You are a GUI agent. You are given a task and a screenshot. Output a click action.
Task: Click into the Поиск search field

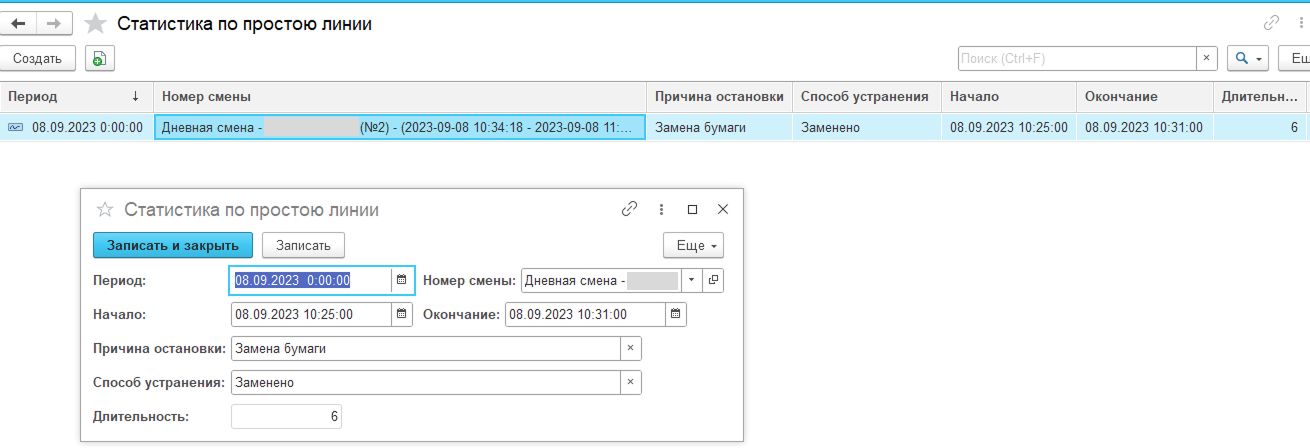[1075, 59]
